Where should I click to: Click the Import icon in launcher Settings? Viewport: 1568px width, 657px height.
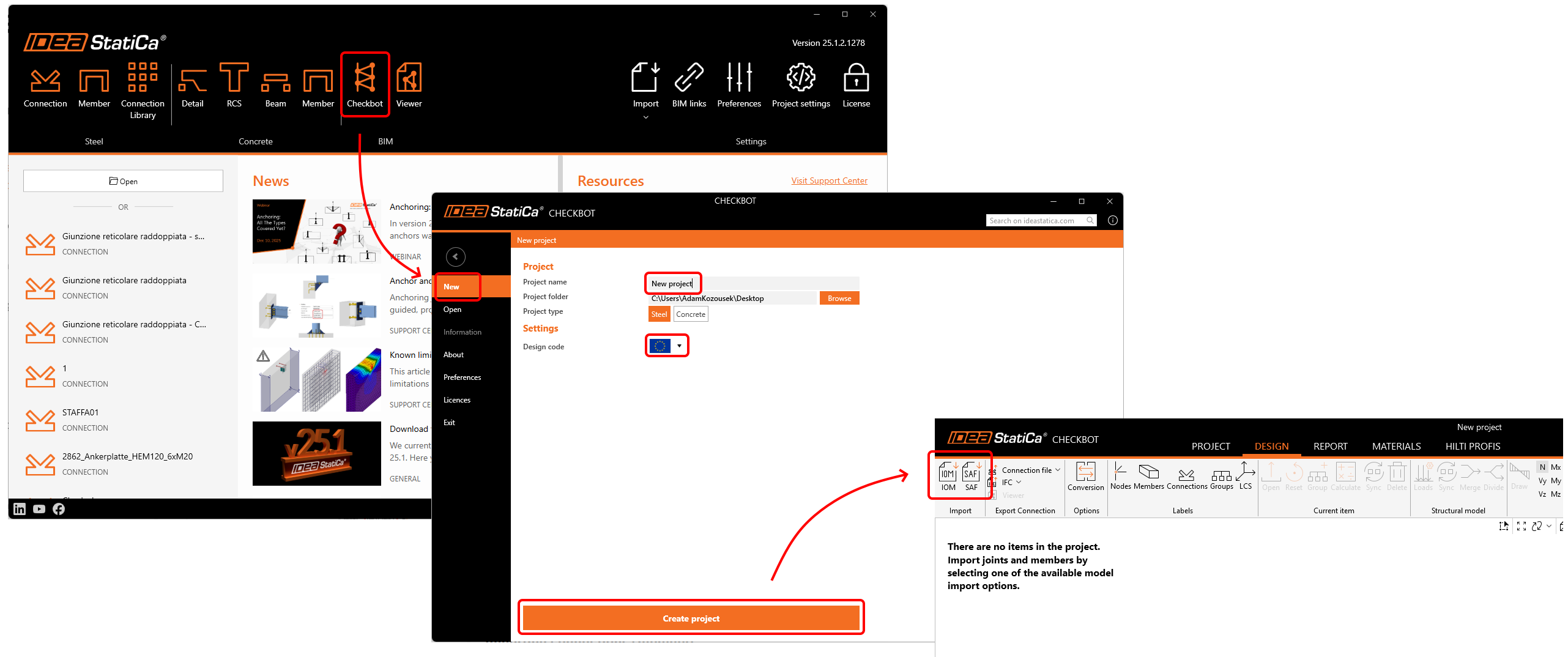(x=646, y=86)
